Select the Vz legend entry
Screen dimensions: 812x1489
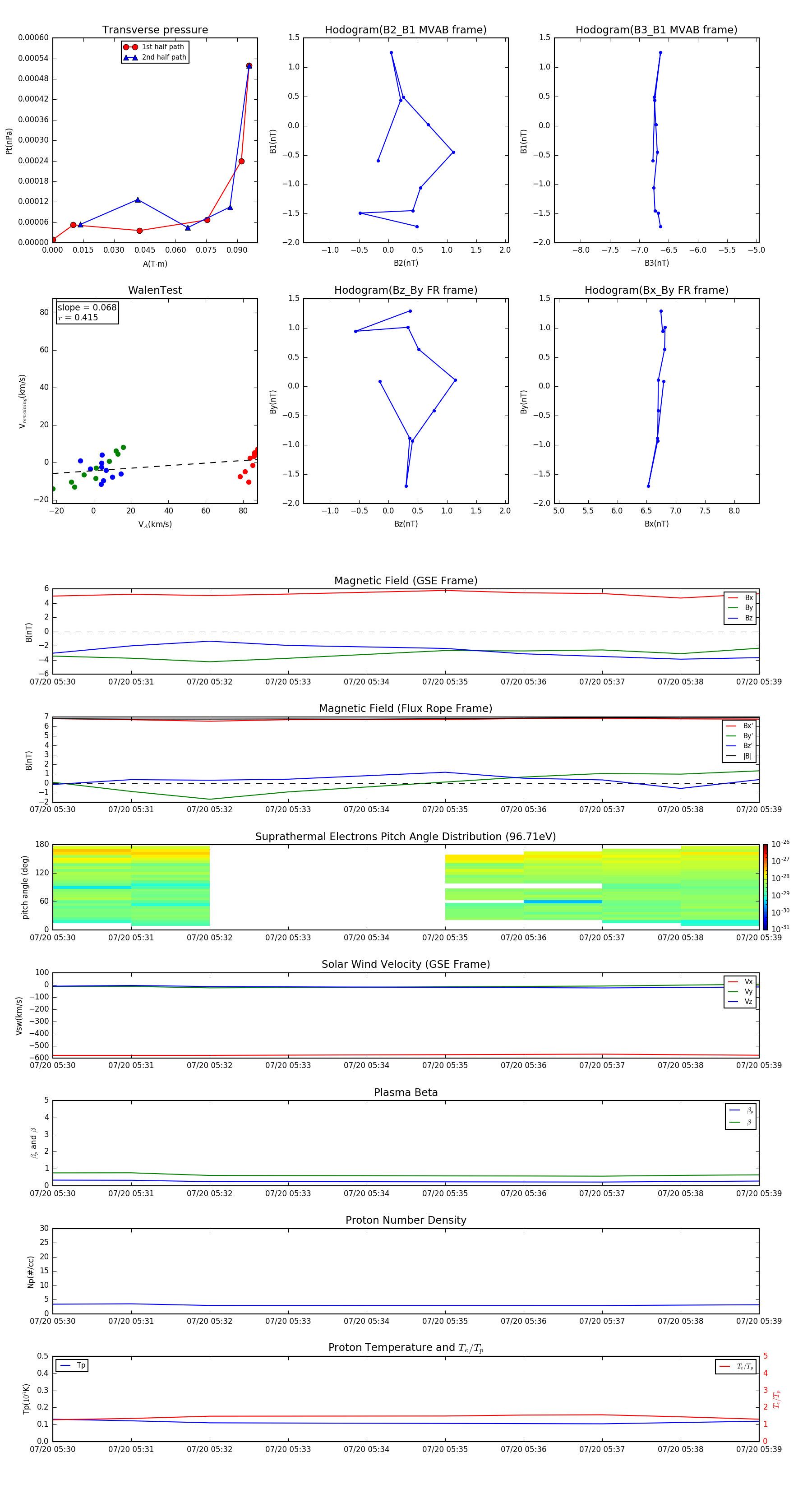coord(740,1001)
